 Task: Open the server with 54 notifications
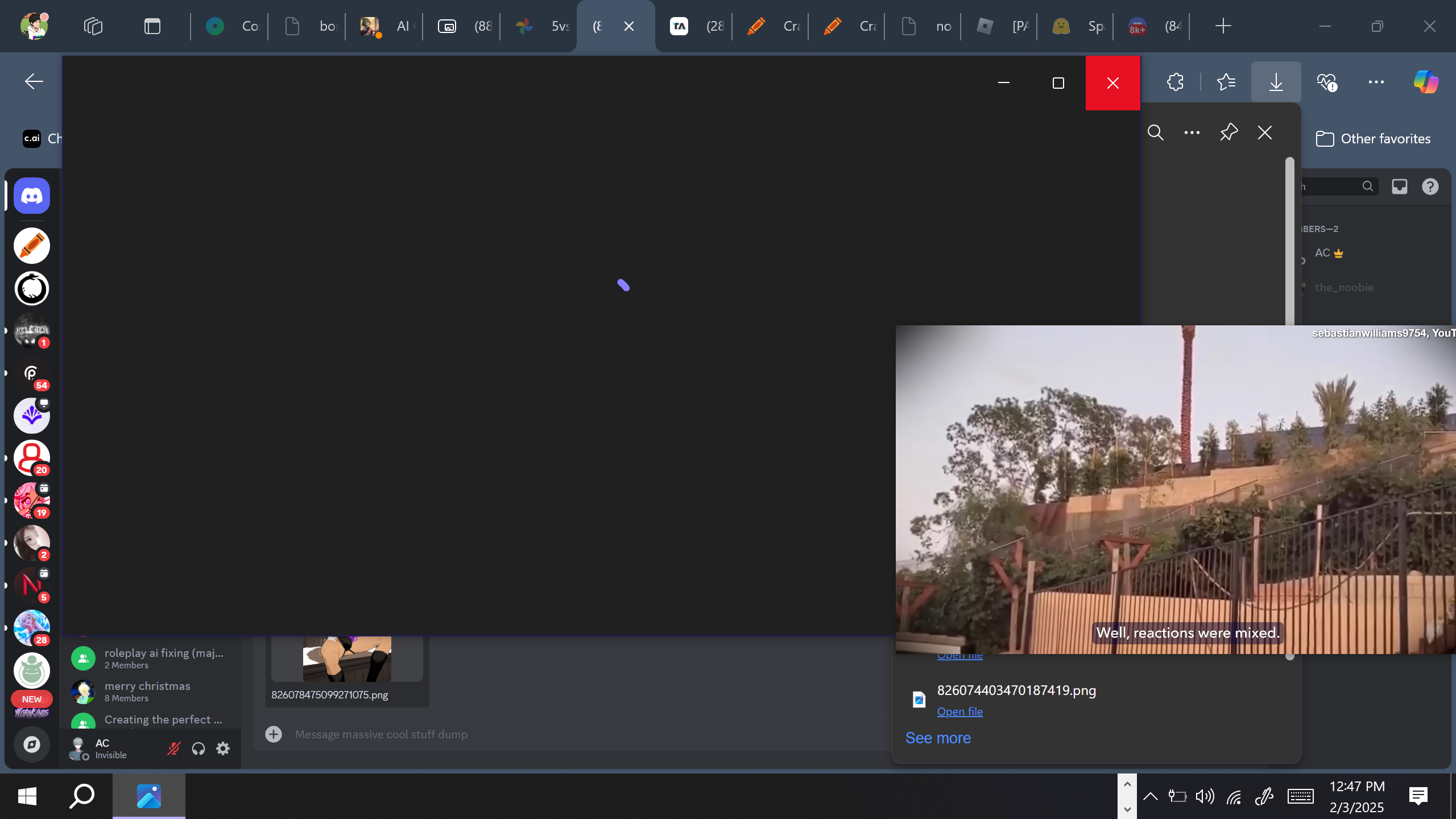(x=32, y=373)
